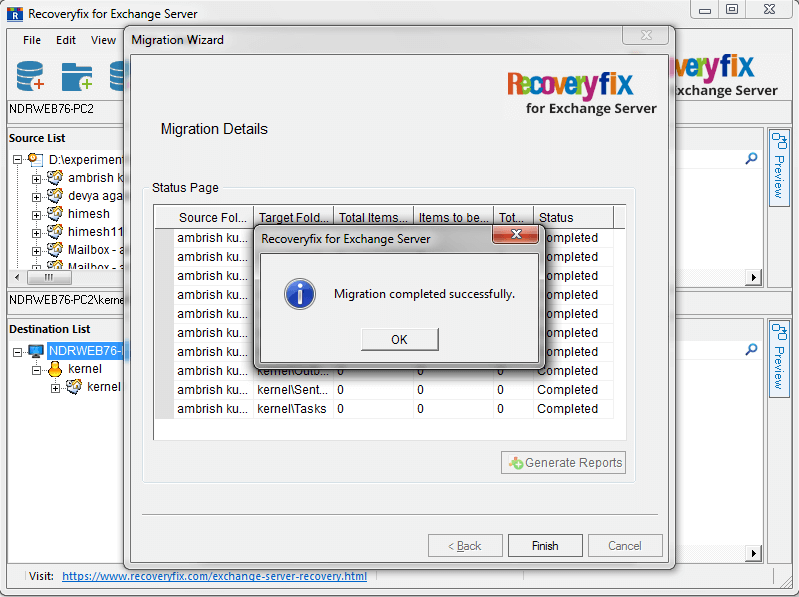Viewport: 799px width, 597px height.
Task: Select the highlighted NDRWEB76 destination item
Action: [x=85, y=351]
